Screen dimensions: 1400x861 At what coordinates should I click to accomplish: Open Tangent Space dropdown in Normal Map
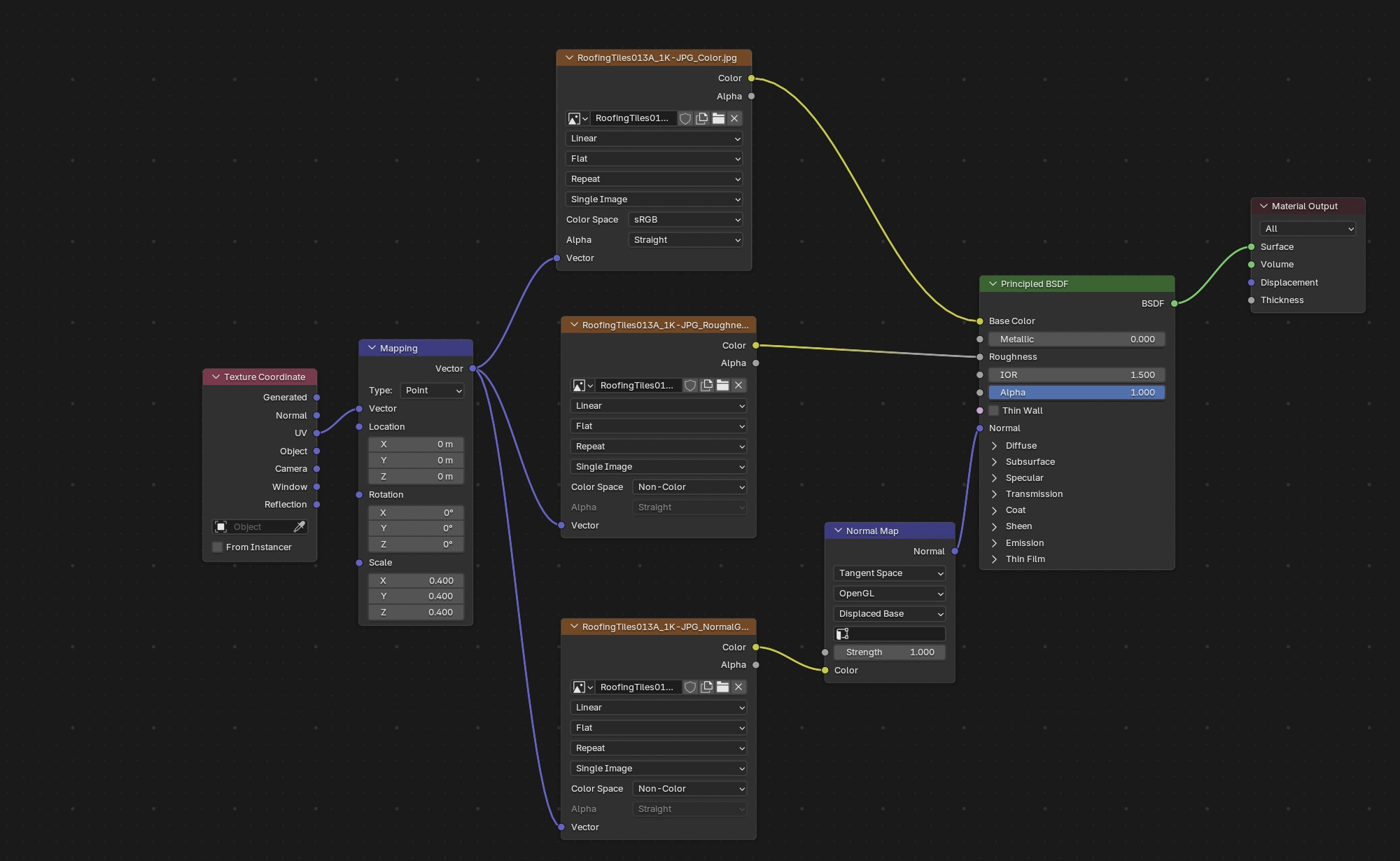point(889,573)
